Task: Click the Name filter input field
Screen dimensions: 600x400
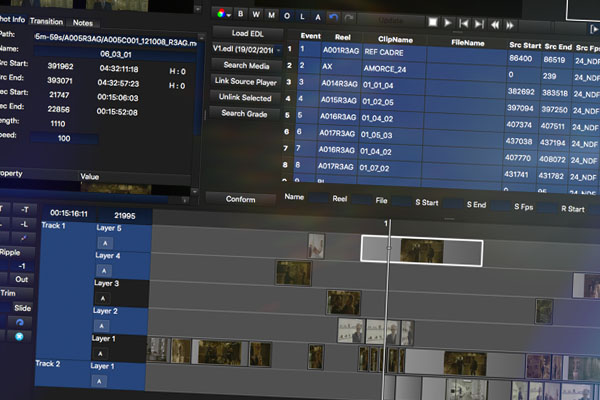Action: 318,198
